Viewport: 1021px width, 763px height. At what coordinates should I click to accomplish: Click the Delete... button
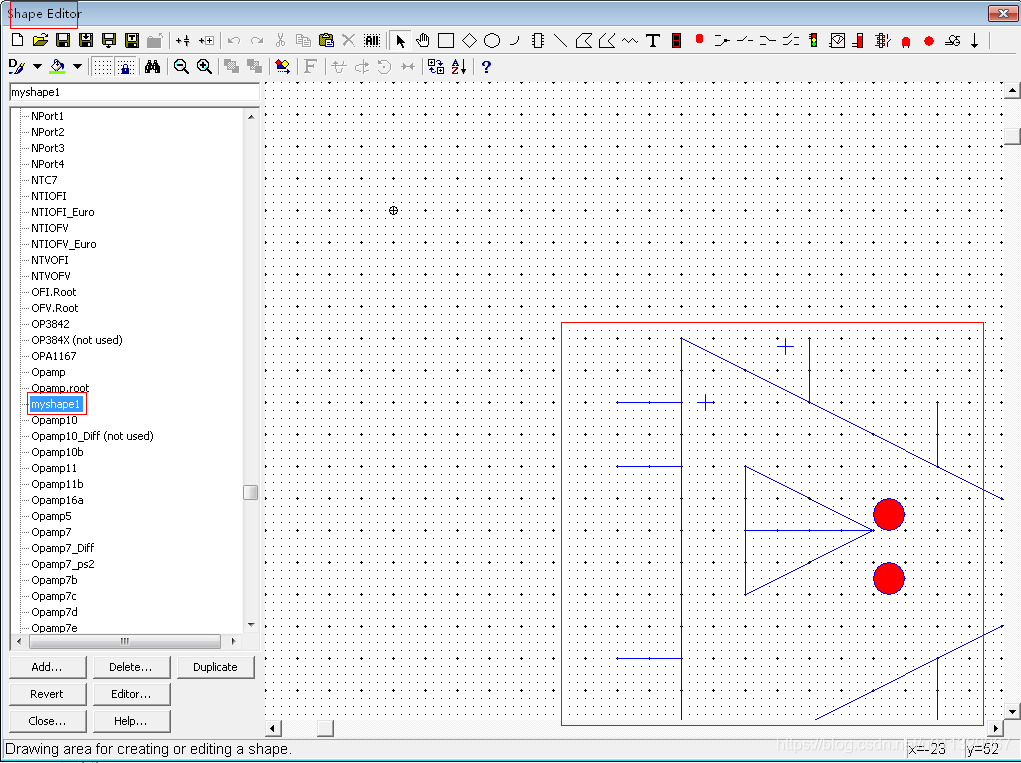(131, 667)
